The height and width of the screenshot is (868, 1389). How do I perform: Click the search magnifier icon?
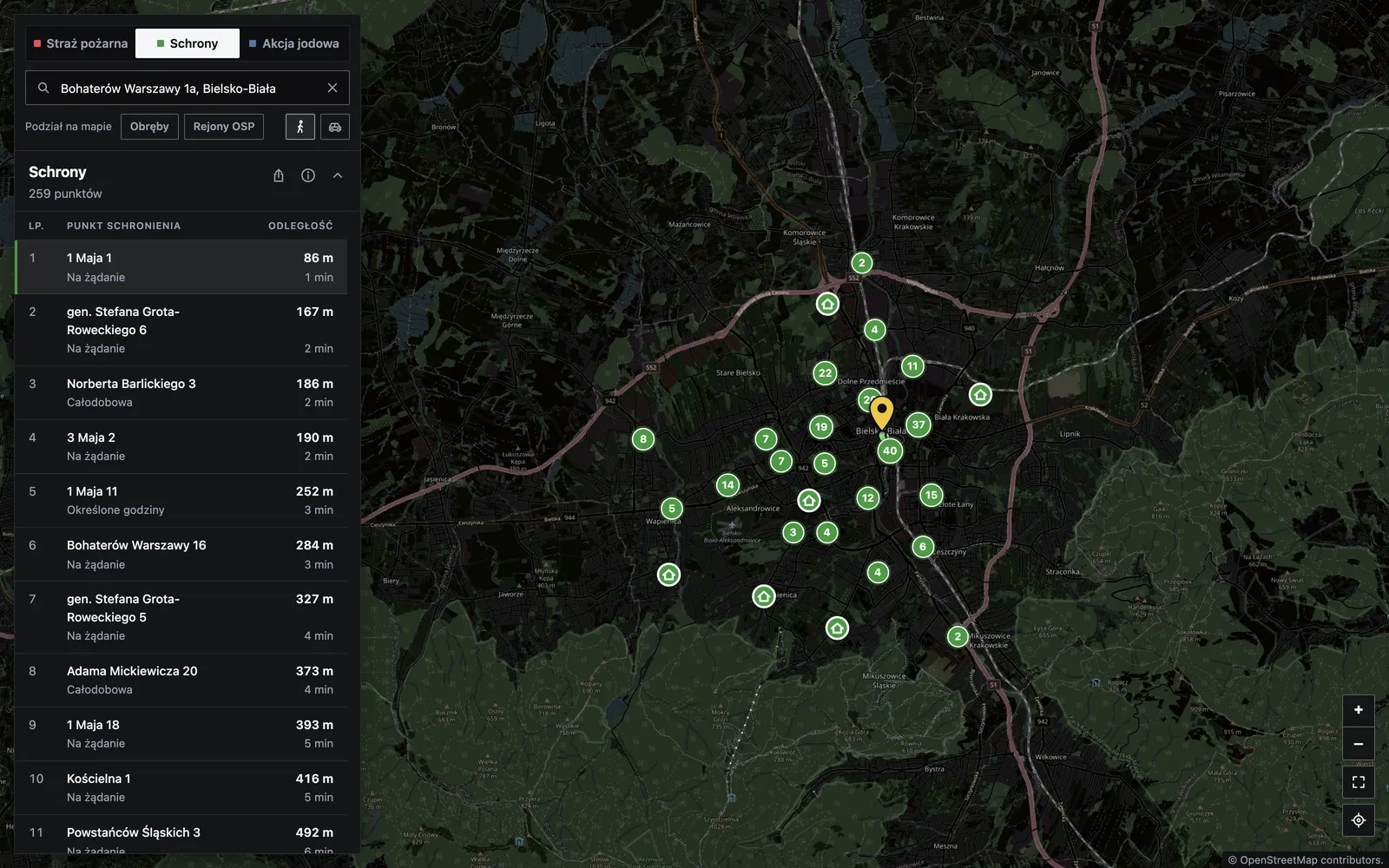[x=43, y=88]
